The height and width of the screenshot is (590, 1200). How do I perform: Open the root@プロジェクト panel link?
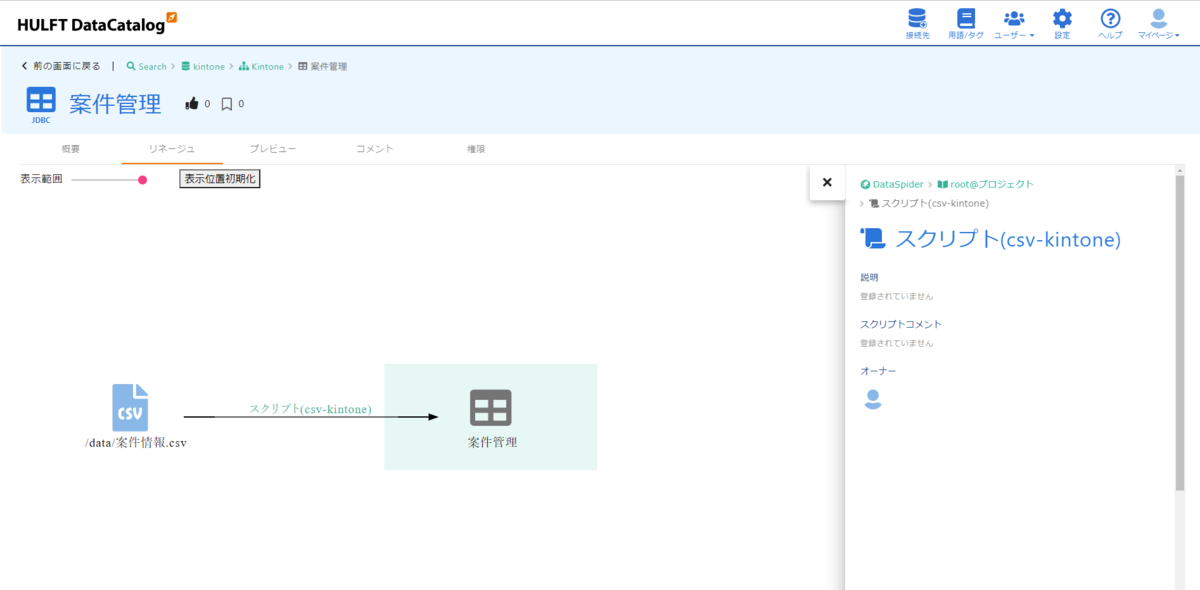point(986,184)
